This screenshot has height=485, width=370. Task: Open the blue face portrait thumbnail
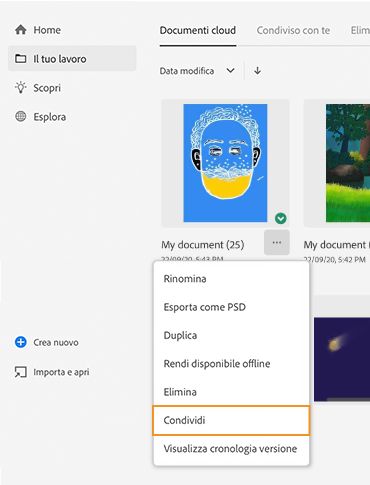point(225,163)
